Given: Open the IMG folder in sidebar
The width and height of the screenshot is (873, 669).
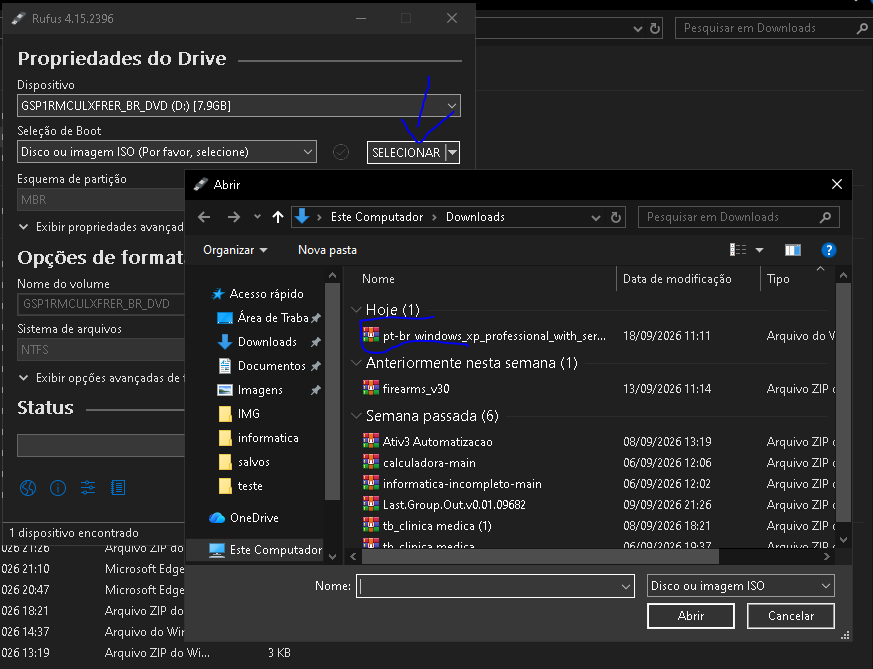Looking at the screenshot, I should coord(238,414).
